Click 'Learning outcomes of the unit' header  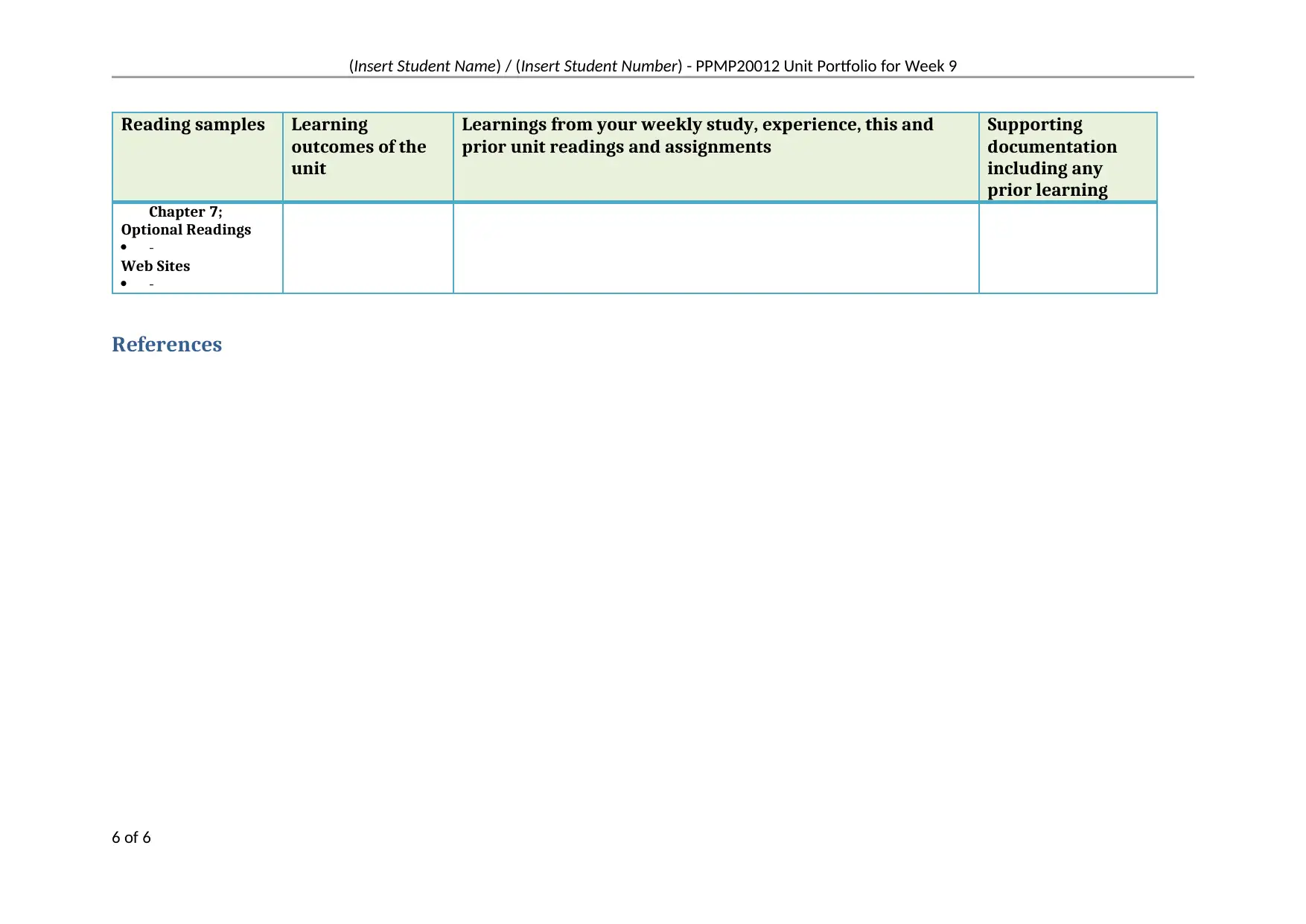coord(368,157)
